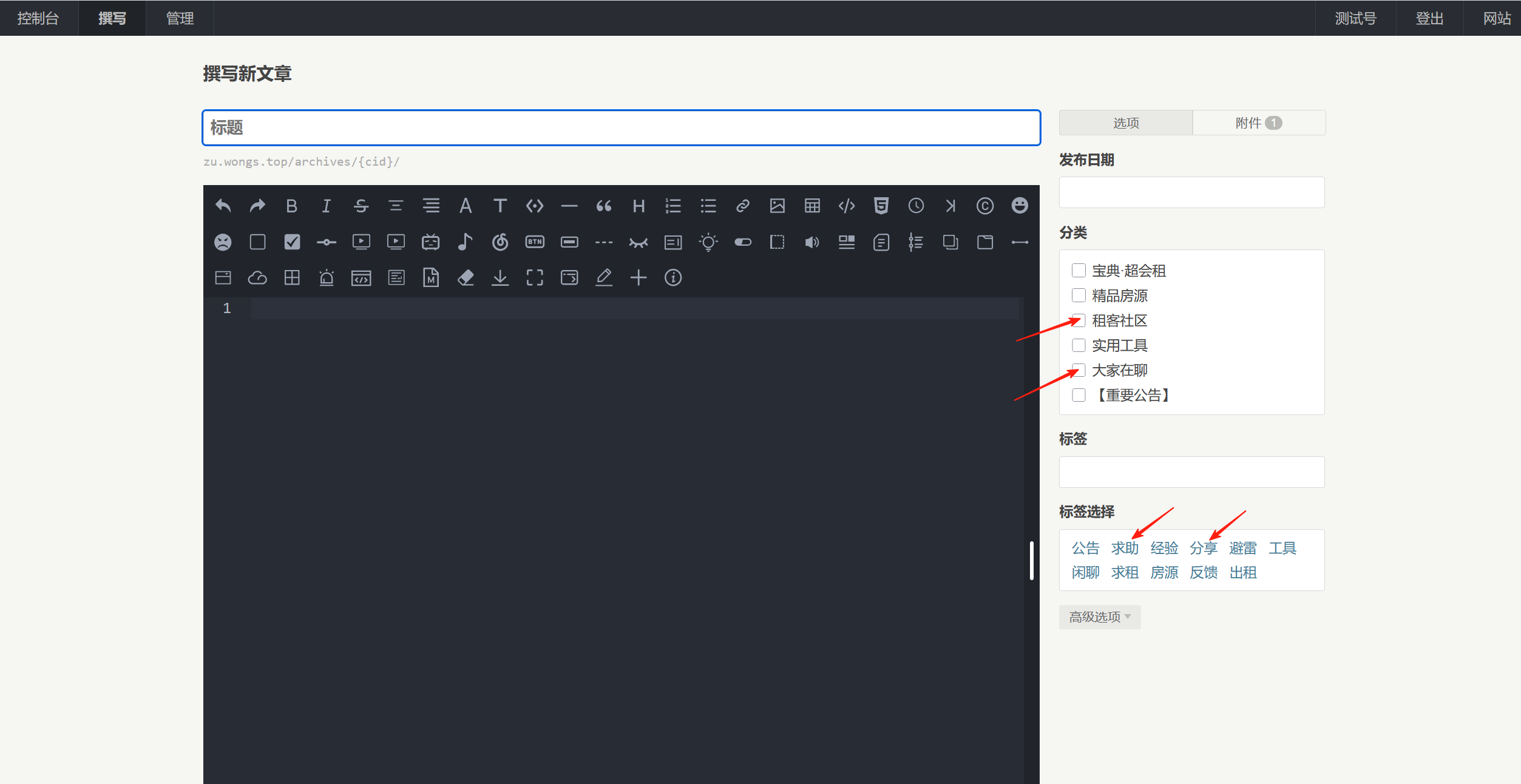Image resolution: width=1521 pixels, height=784 pixels.
Task: Insert an image via picture icon
Action: click(777, 206)
